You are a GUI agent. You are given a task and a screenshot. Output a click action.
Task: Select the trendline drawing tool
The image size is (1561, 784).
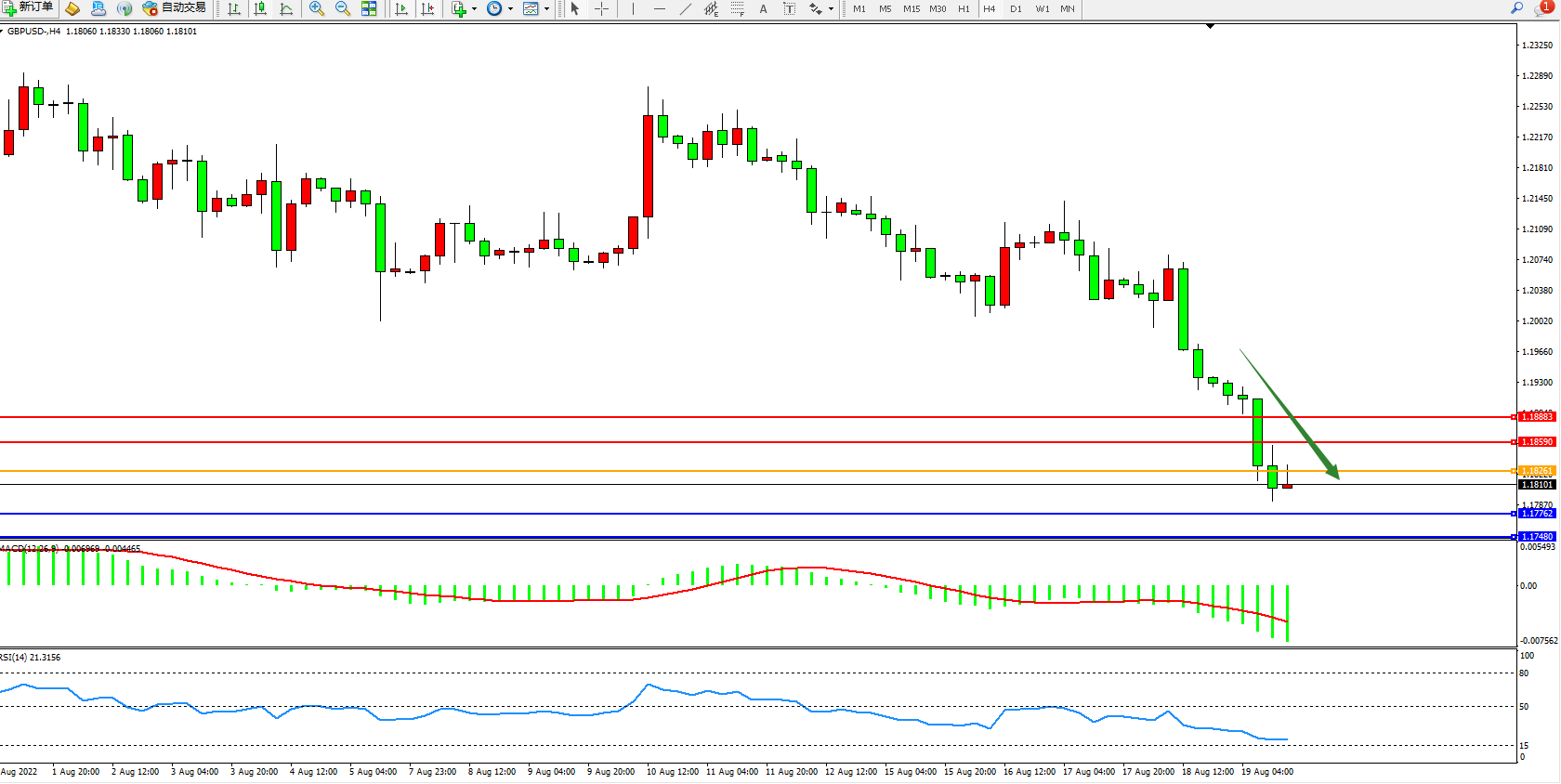point(685,9)
